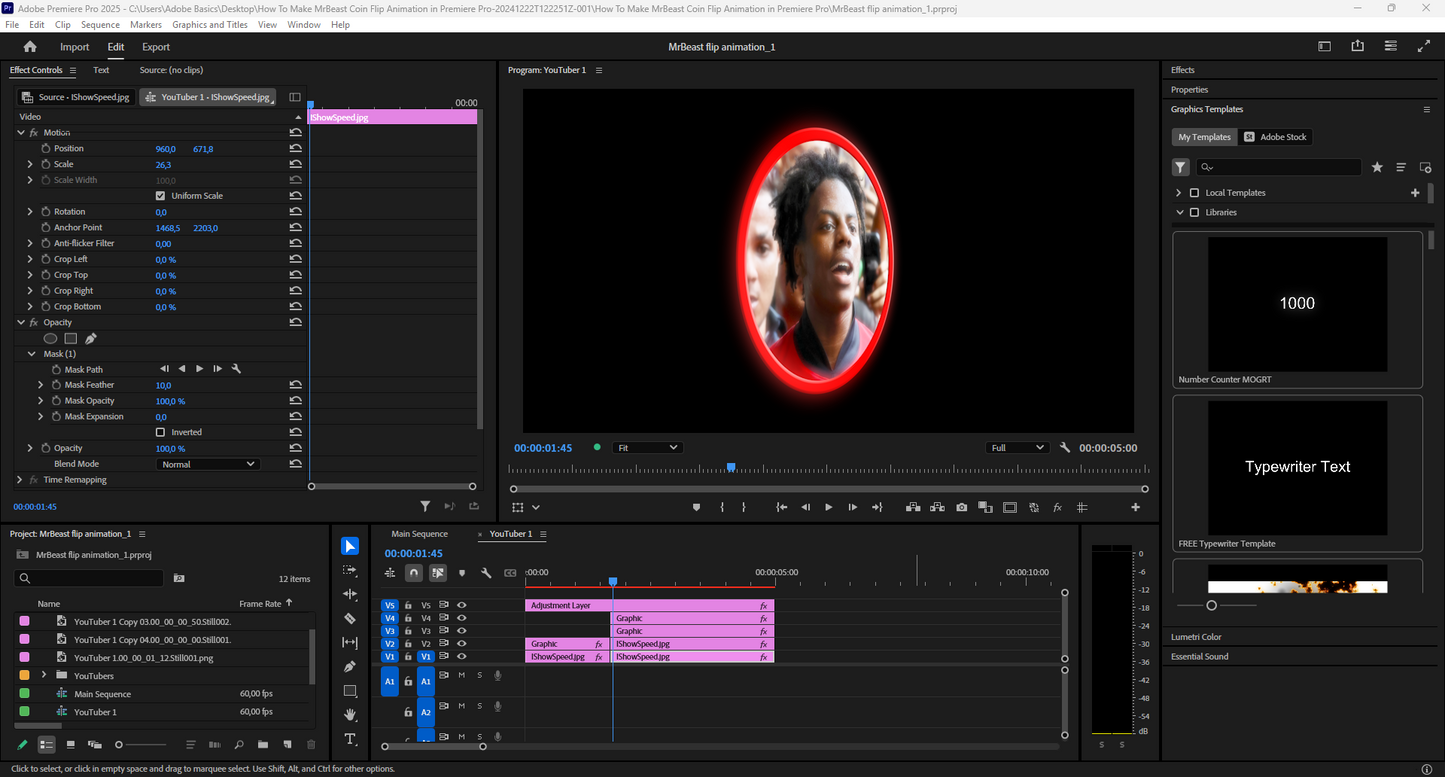The height and width of the screenshot is (777, 1445).
Task: Click the Home icon
Action: 30,47
